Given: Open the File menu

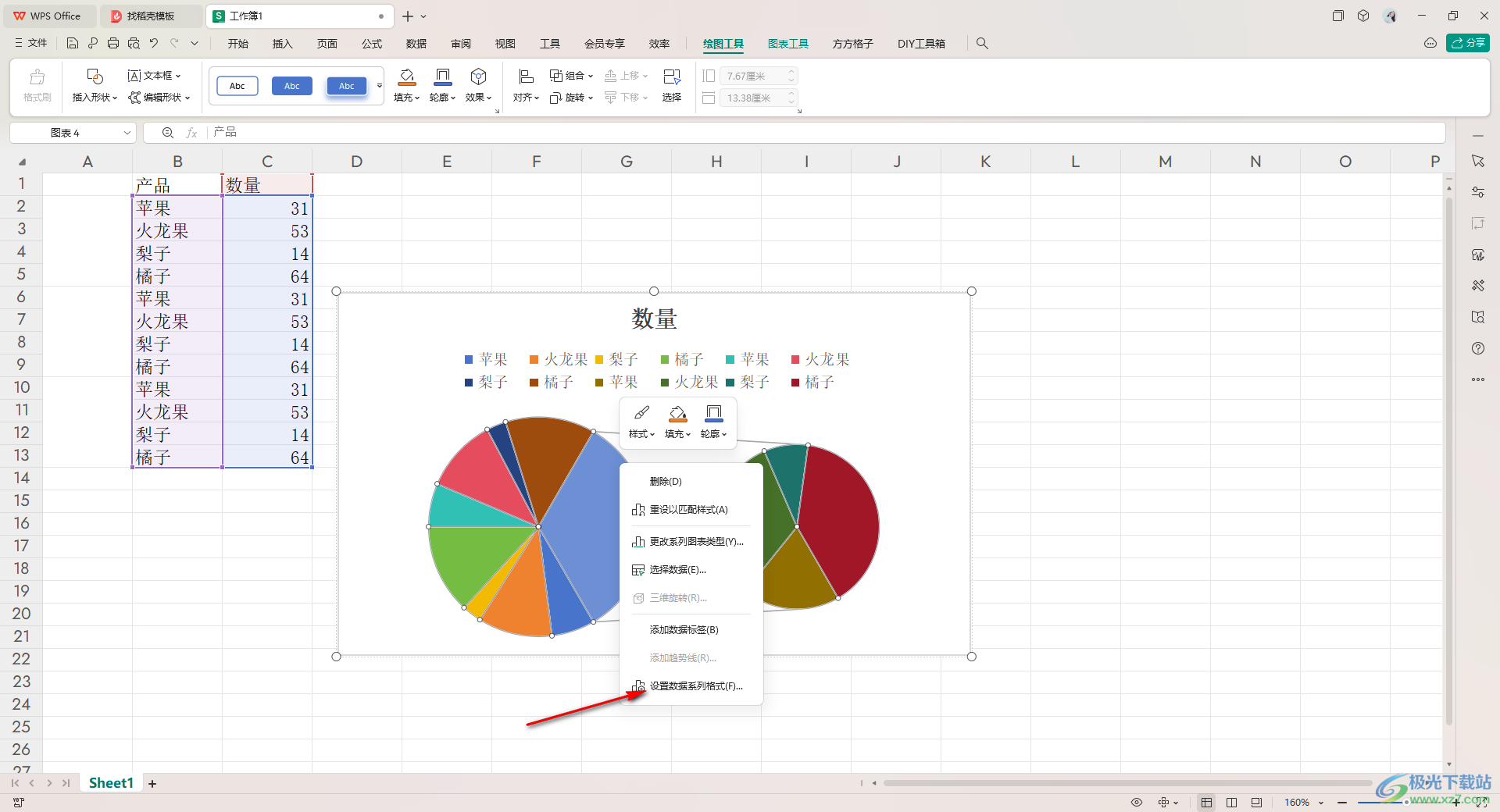Looking at the screenshot, I should [31, 44].
